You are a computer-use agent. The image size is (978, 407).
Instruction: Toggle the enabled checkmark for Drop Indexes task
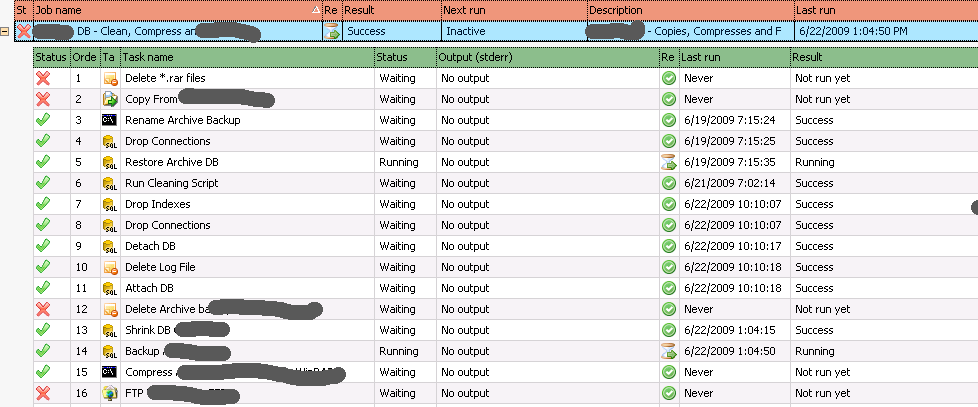point(43,204)
